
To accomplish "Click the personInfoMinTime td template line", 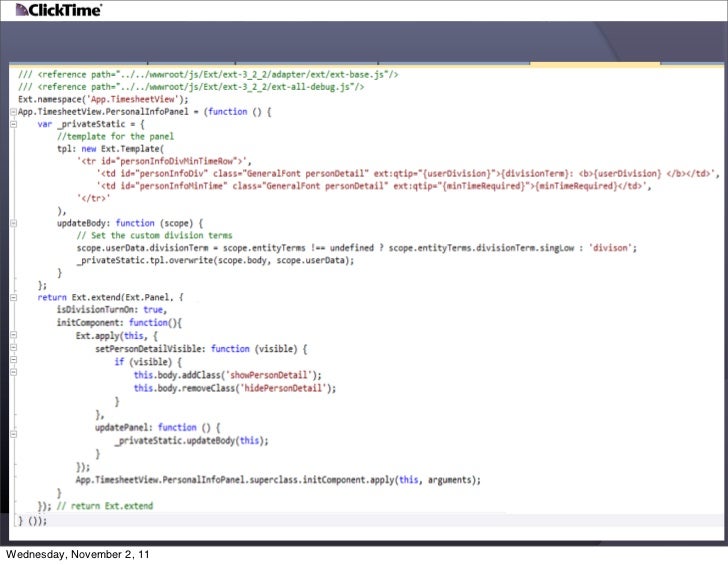I will click(x=374, y=186).
